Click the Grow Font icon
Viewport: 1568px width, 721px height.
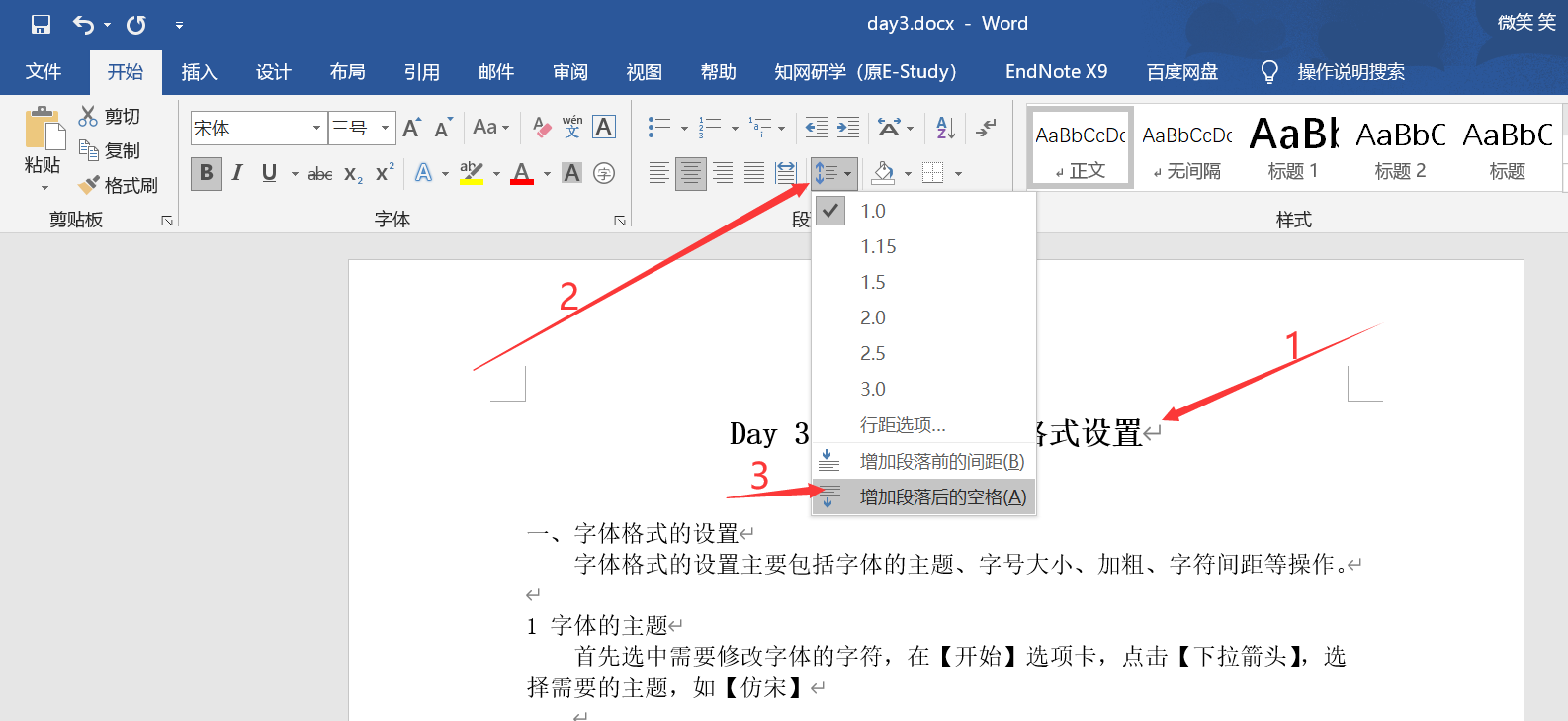412,128
